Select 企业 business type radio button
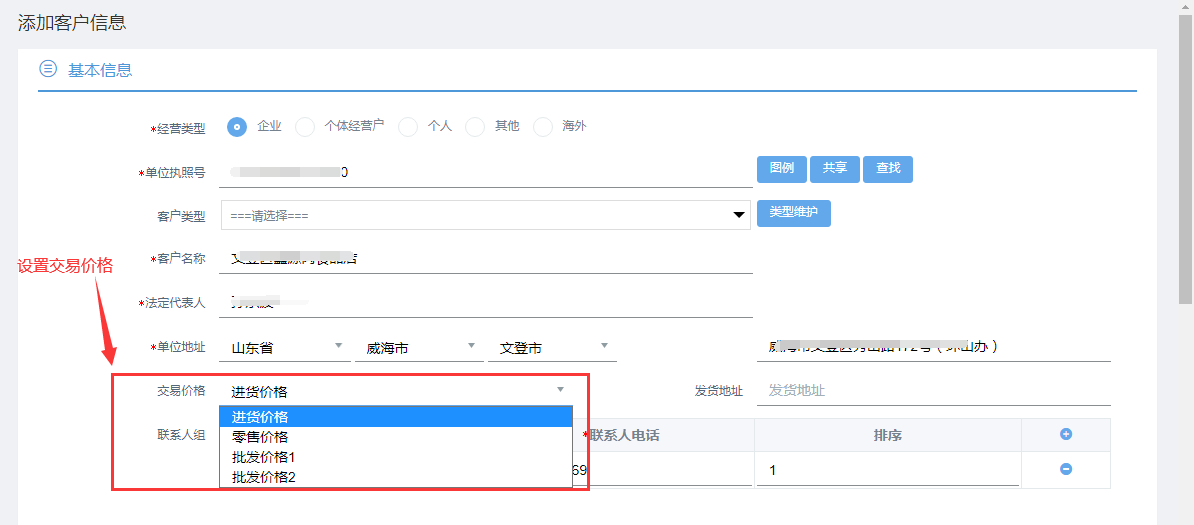 [237, 126]
